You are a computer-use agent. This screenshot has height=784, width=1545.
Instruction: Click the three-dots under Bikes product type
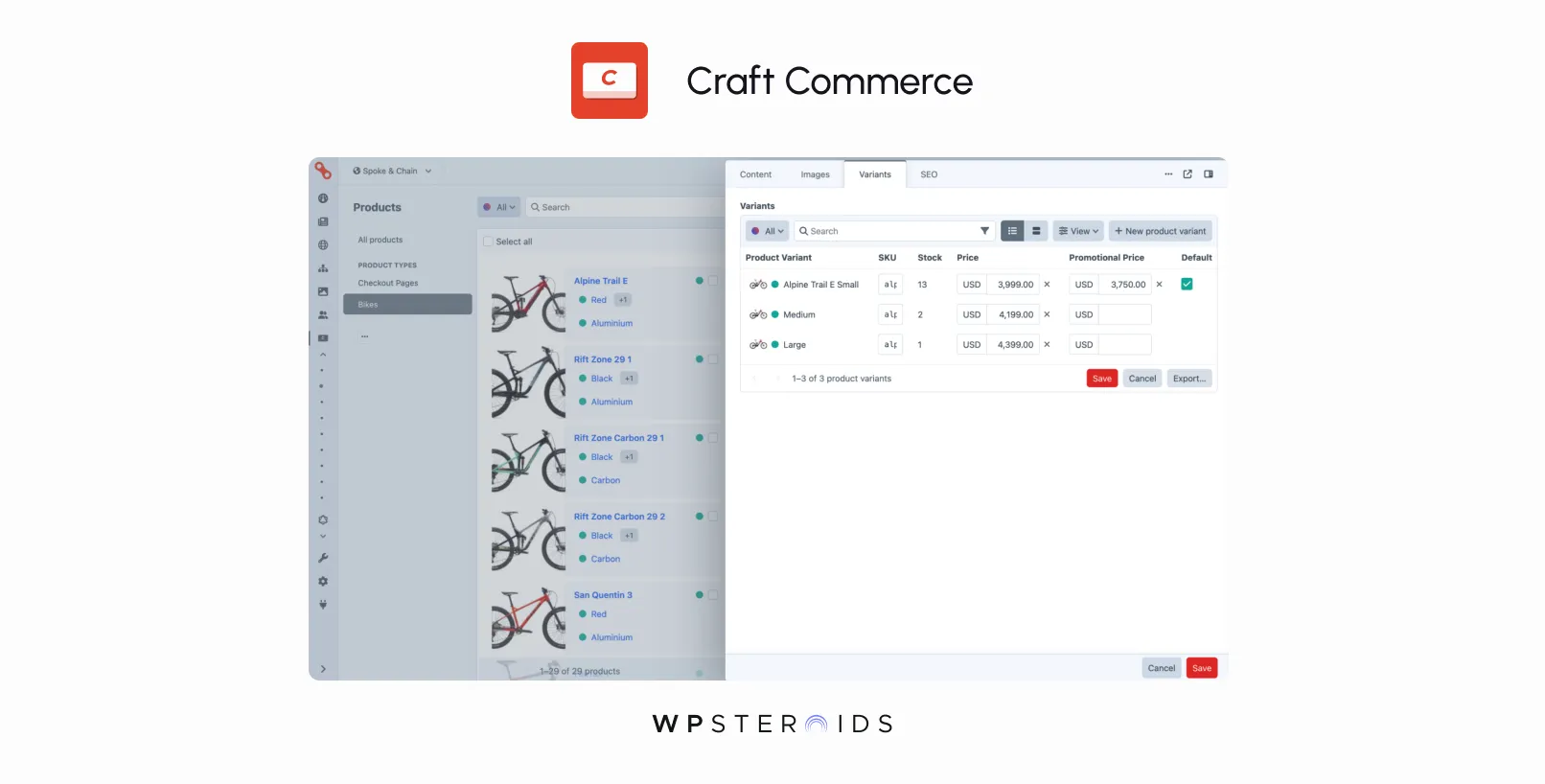click(x=364, y=336)
